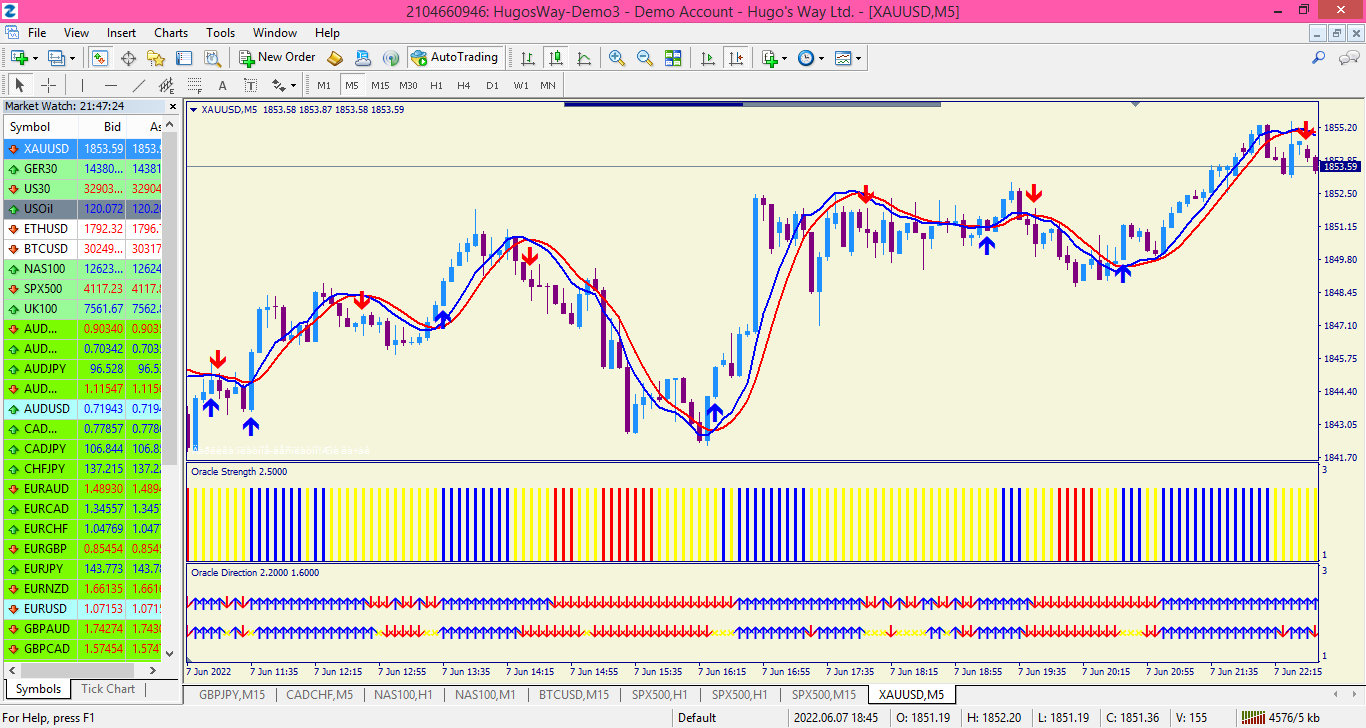Disable AutoTrading
1366x728 pixels.
pyautogui.click(x=455, y=57)
